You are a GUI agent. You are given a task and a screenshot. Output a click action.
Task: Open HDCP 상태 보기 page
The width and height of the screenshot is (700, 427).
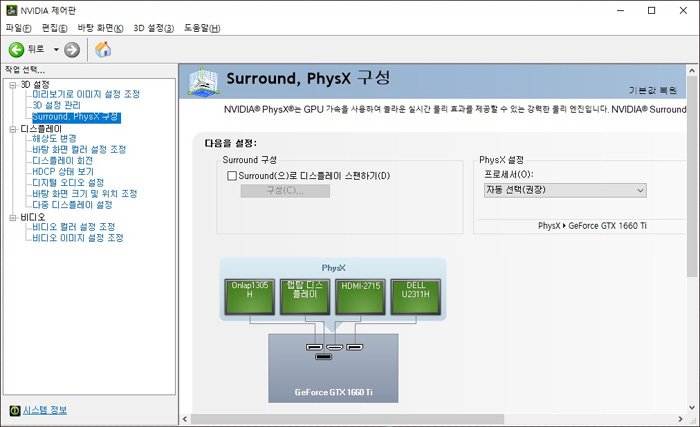63,172
